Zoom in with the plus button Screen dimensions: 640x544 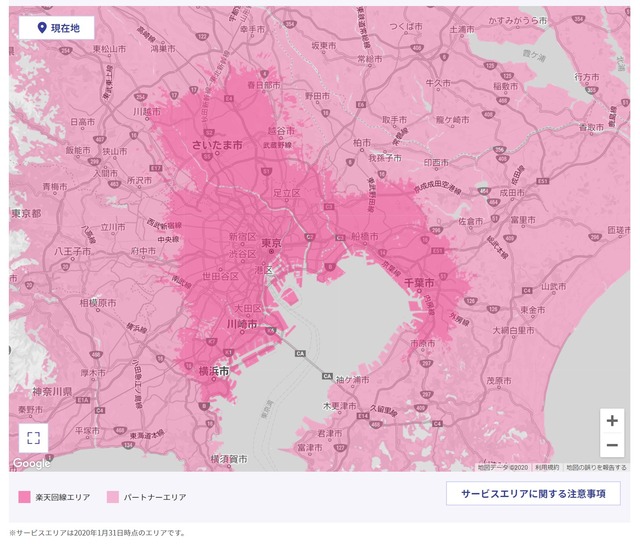[x=612, y=420]
